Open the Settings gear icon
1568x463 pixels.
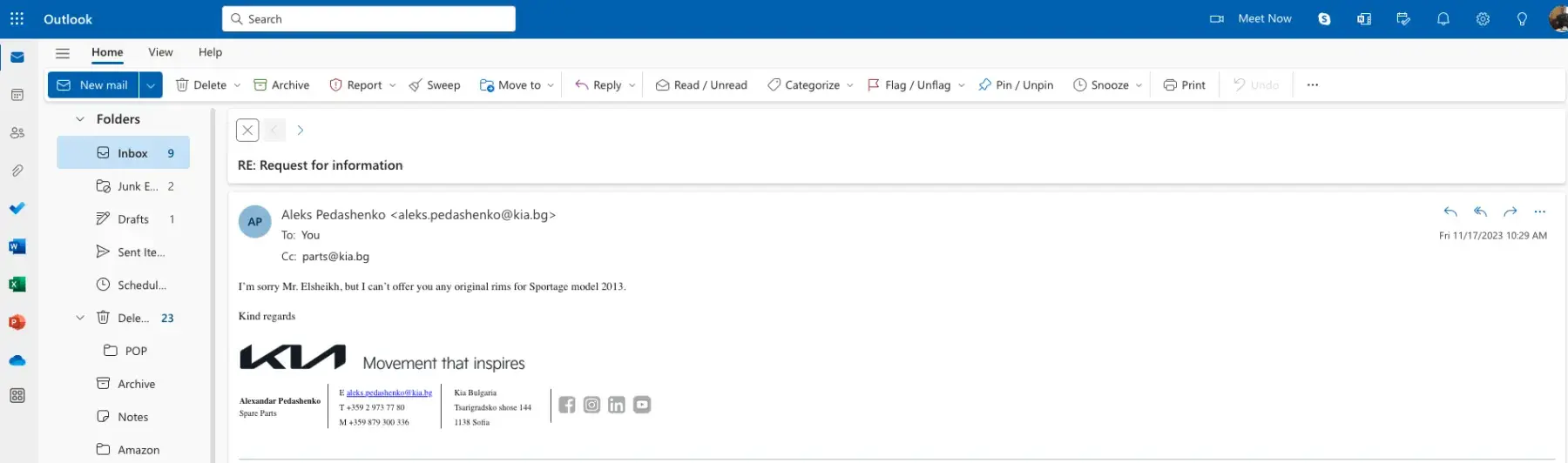pos(1482,19)
